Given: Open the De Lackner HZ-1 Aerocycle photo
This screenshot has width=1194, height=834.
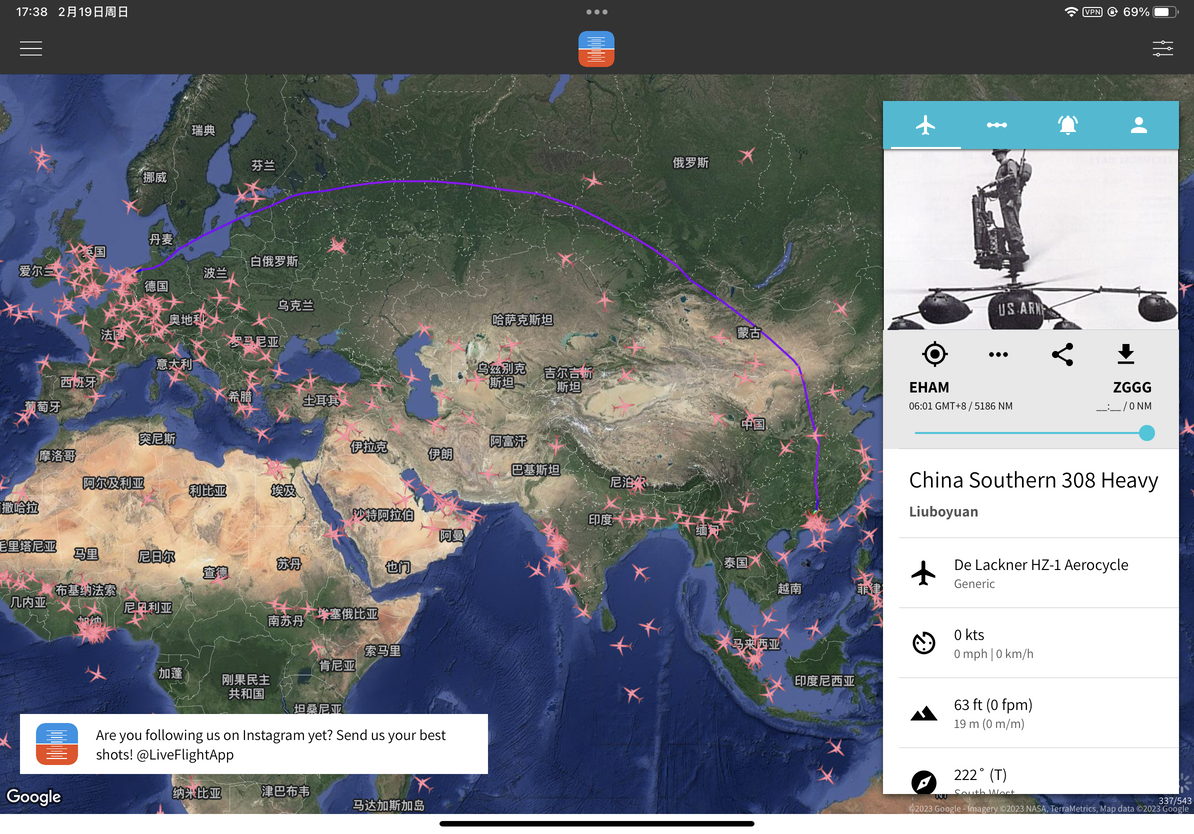Looking at the screenshot, I should pos(1031,239).
